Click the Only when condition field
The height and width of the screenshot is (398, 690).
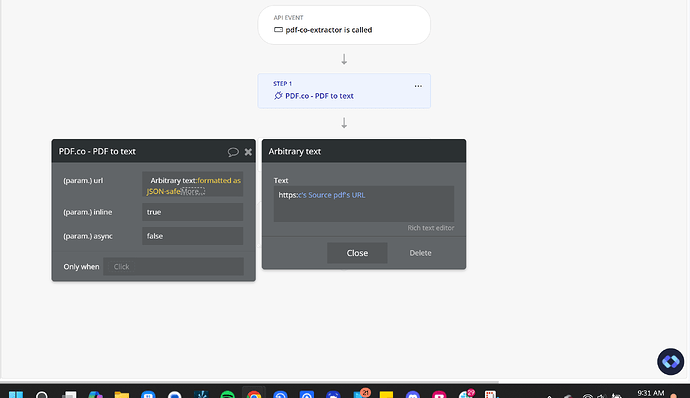coord(173,266)
